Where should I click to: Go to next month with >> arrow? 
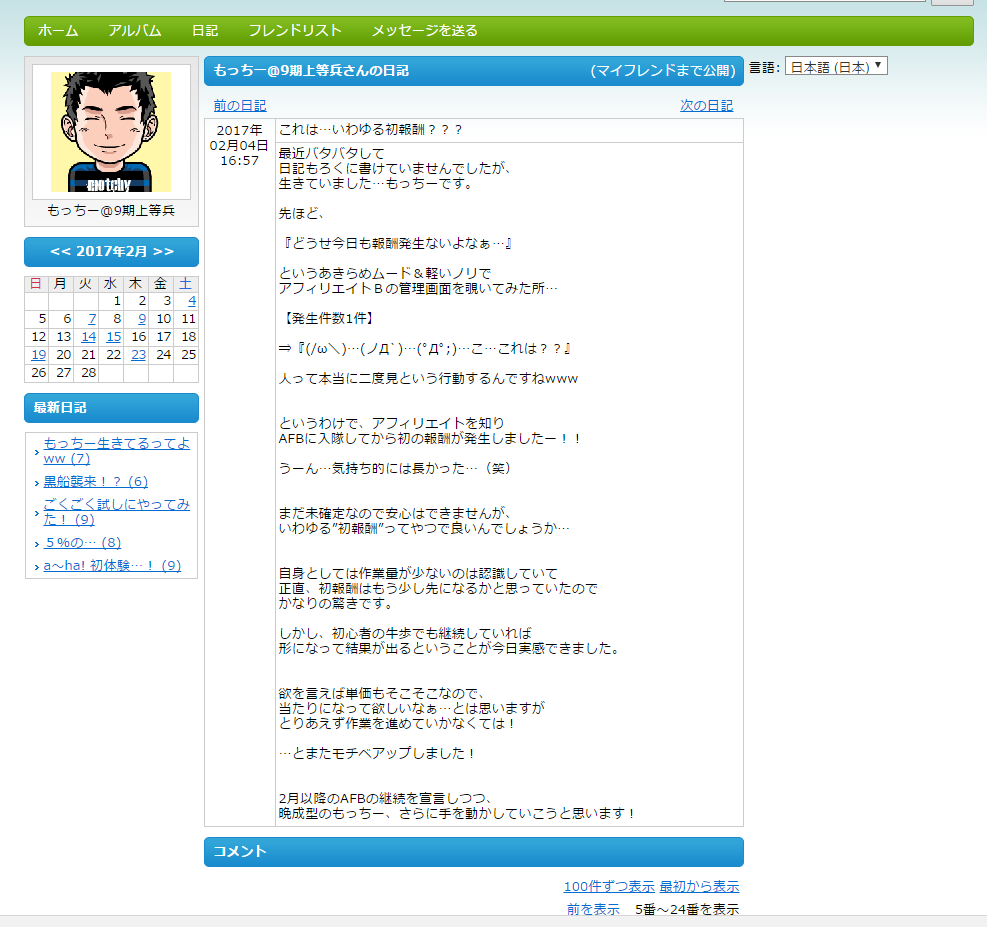(163, 251)
